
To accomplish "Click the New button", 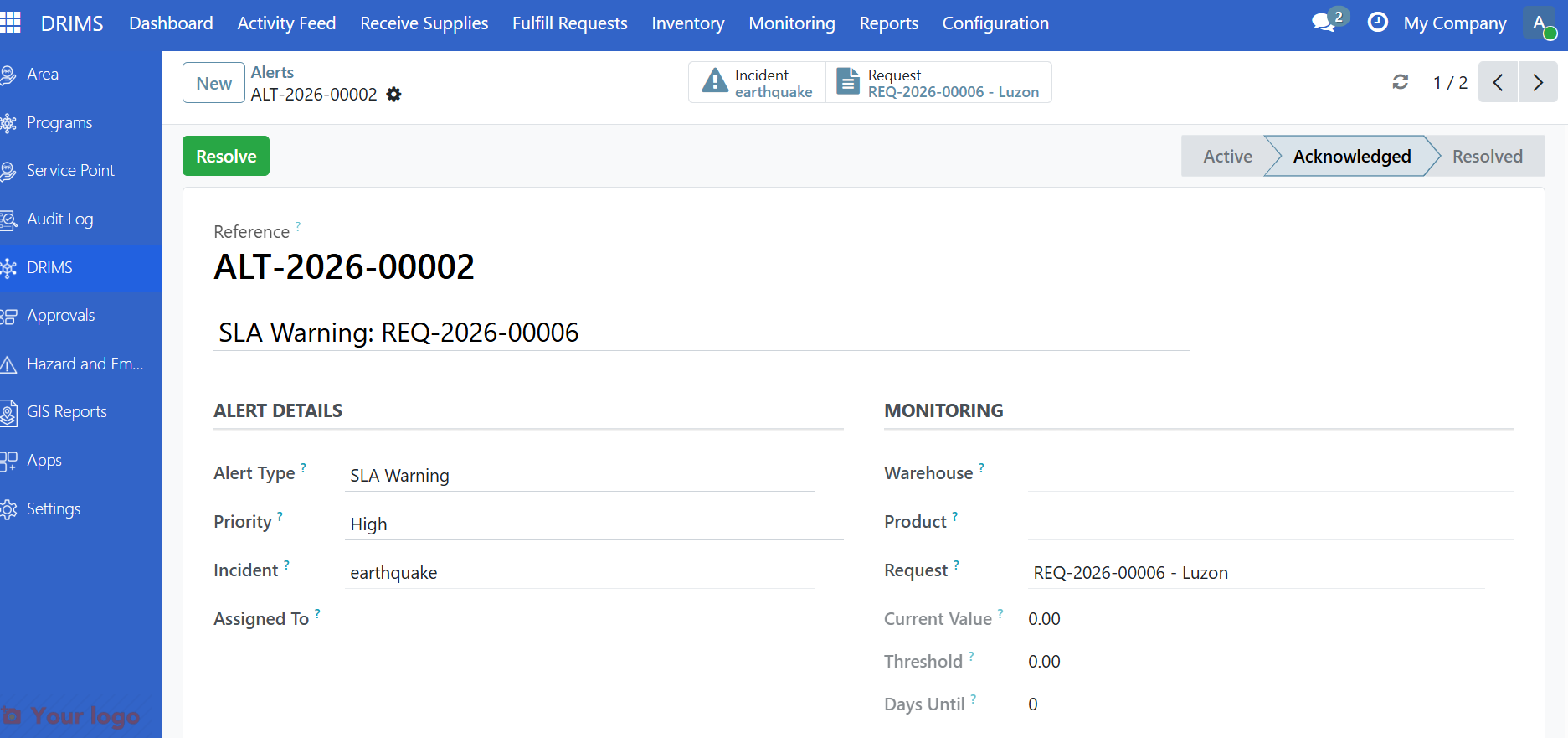I will coord(213,83).
